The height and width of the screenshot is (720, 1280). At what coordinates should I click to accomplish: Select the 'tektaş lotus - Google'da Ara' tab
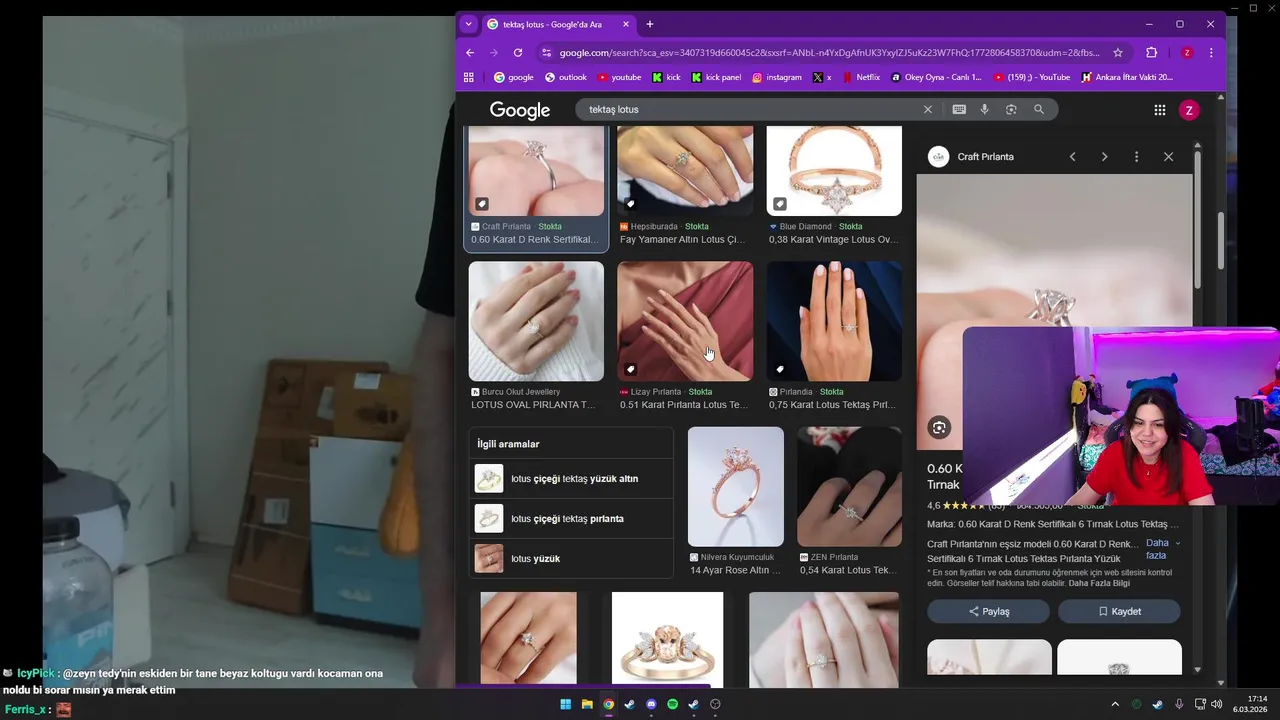pyautogui.click(x=558, y=24)
